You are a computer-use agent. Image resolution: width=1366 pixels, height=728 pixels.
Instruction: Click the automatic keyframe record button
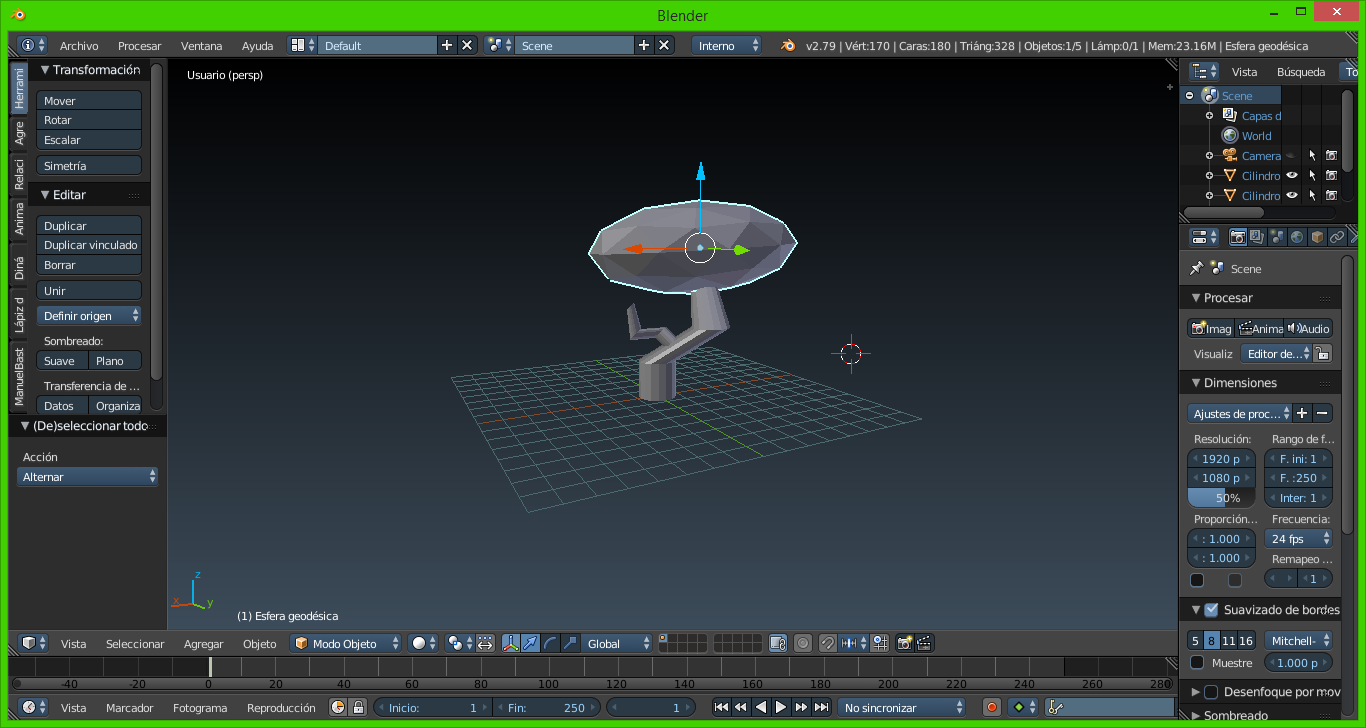[991, 707]
